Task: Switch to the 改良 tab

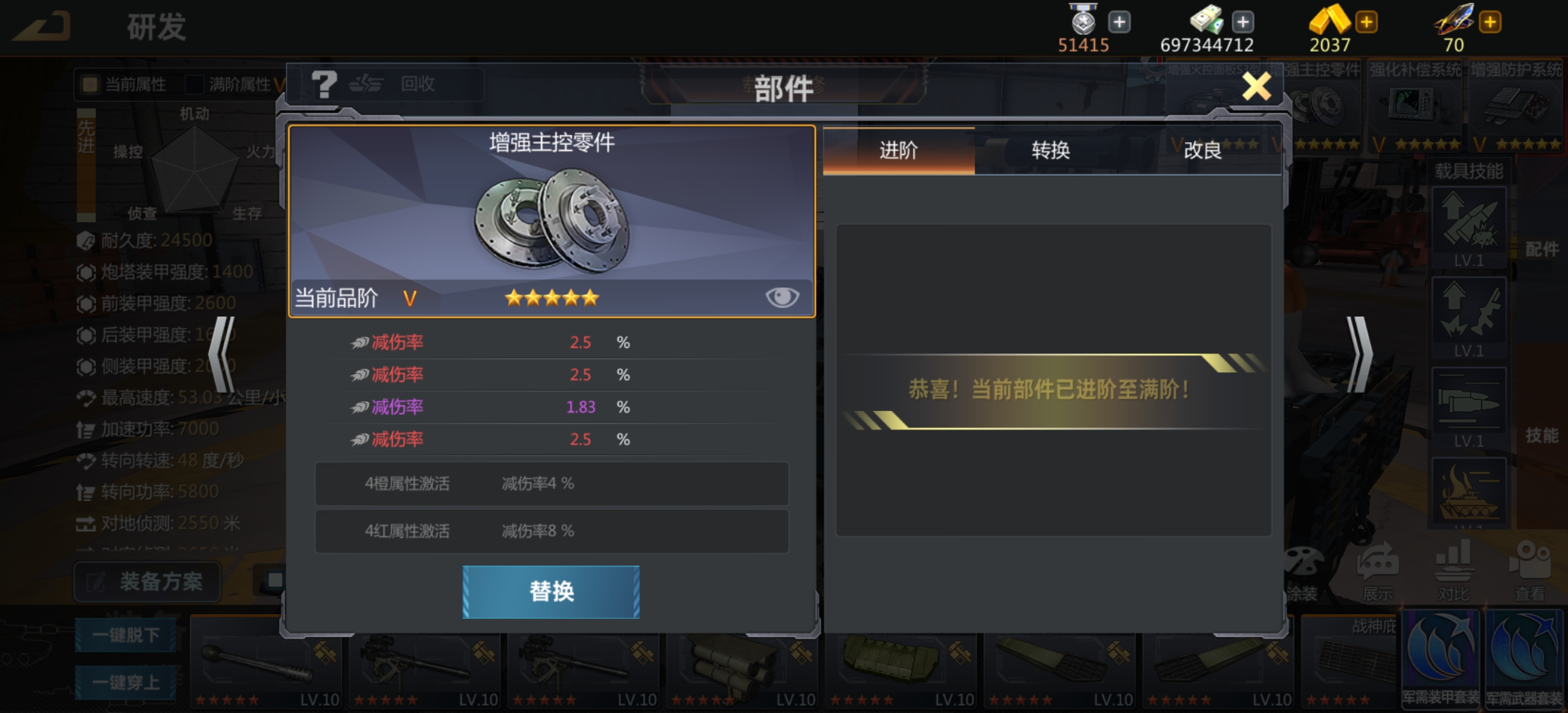Action: tap(1203, 150)
